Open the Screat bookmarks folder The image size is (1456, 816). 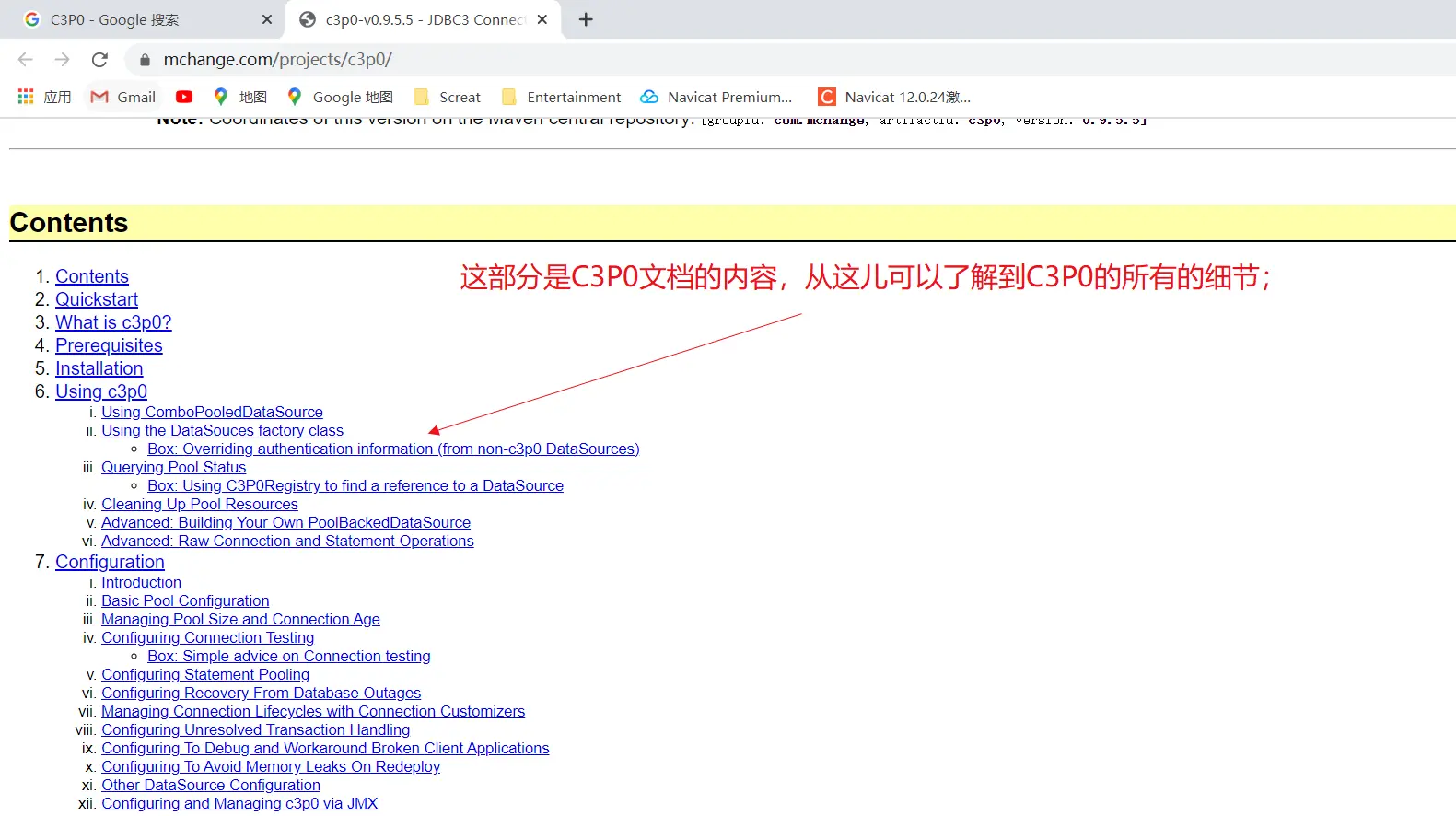click(448, 97)
